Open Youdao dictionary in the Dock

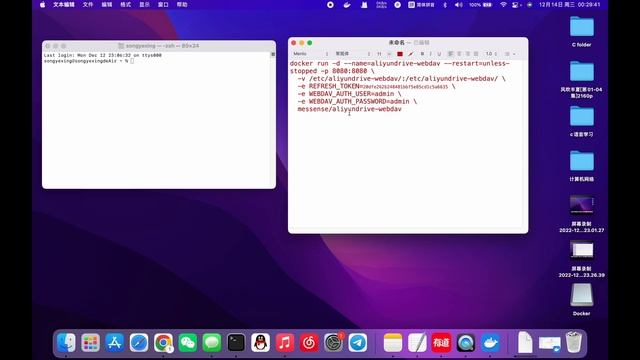pyautogui.click(x=441, y=342)
